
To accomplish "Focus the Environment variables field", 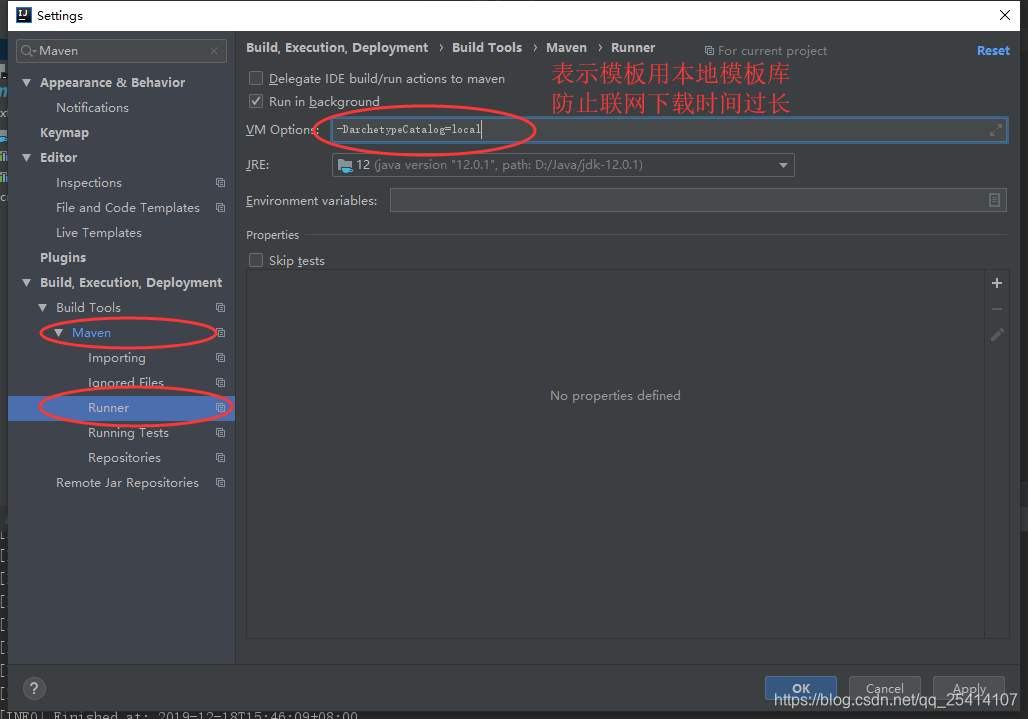I will [x=698, y=200].
